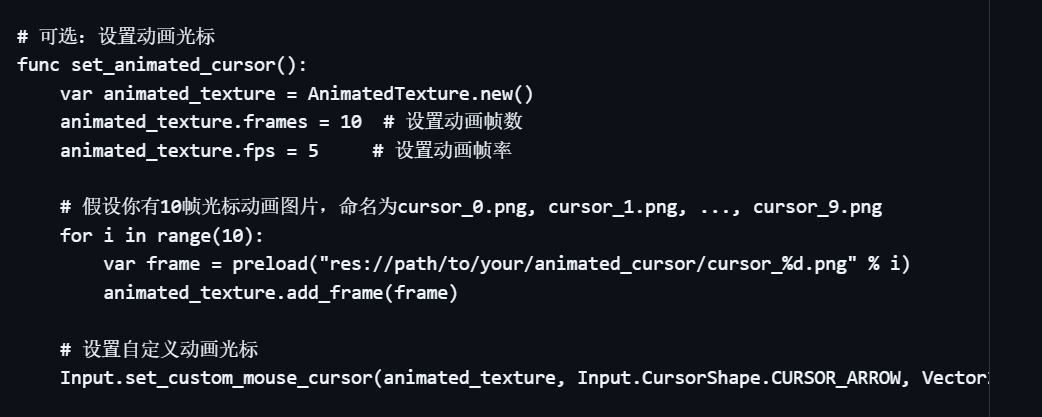Click the frames value 10
Viewport: 1042px width, 417px height.
pyautogui.click(x=351, y=122)
